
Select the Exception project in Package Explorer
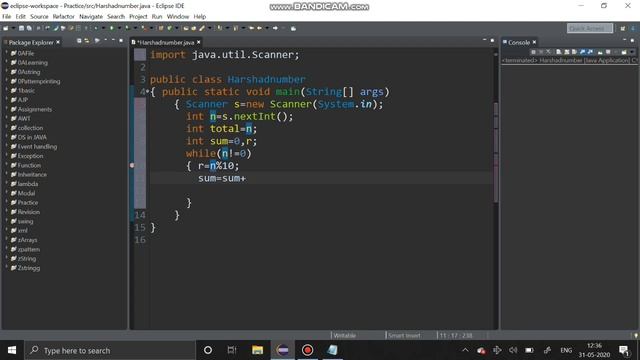pyautogui.click(x=30, y=156)
